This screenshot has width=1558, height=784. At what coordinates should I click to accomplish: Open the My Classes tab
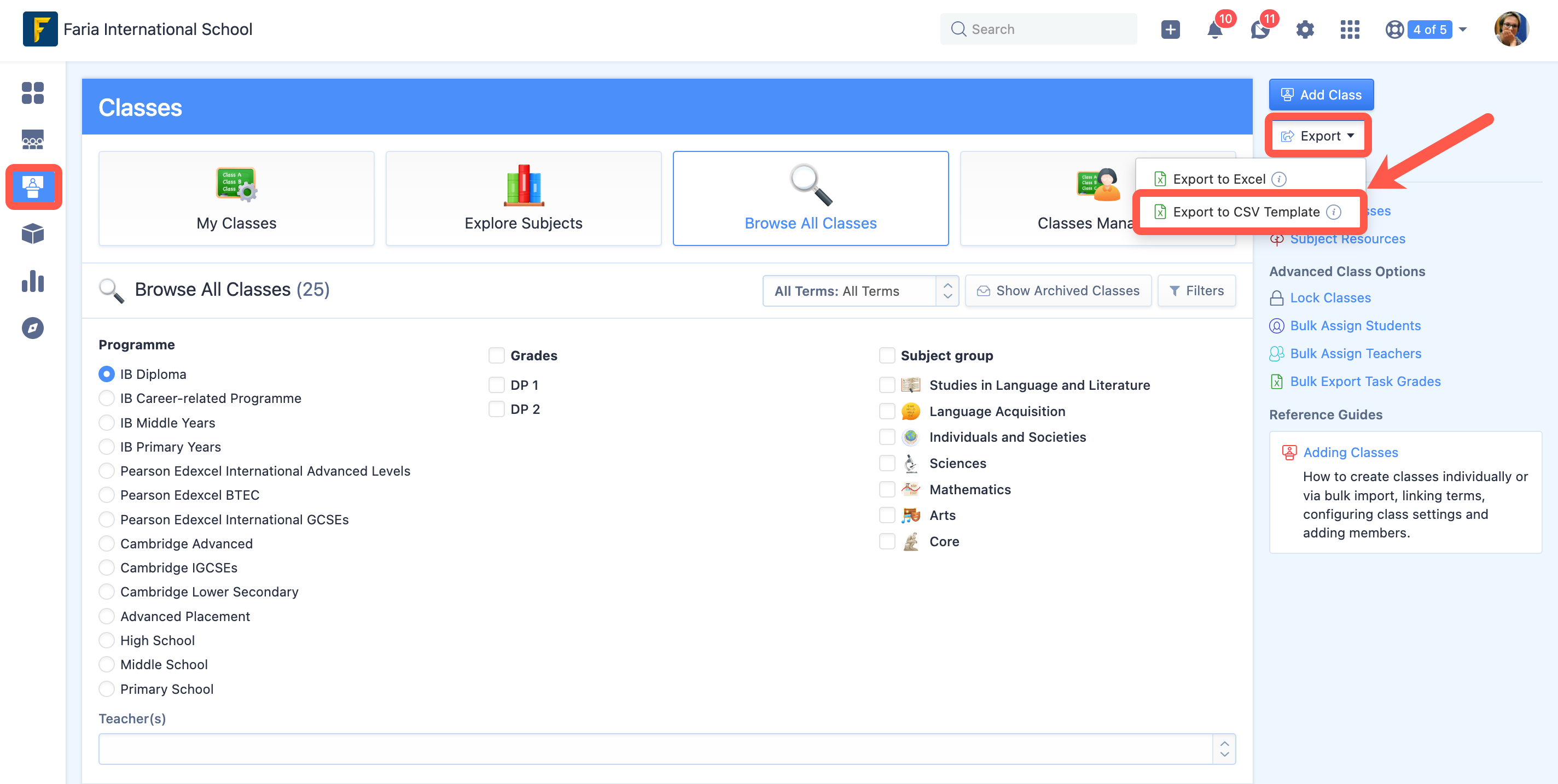[236, 198]
